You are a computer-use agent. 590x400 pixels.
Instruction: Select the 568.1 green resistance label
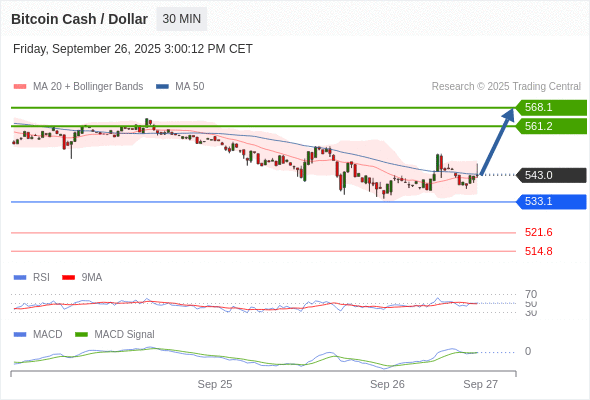tap(551, 108)
